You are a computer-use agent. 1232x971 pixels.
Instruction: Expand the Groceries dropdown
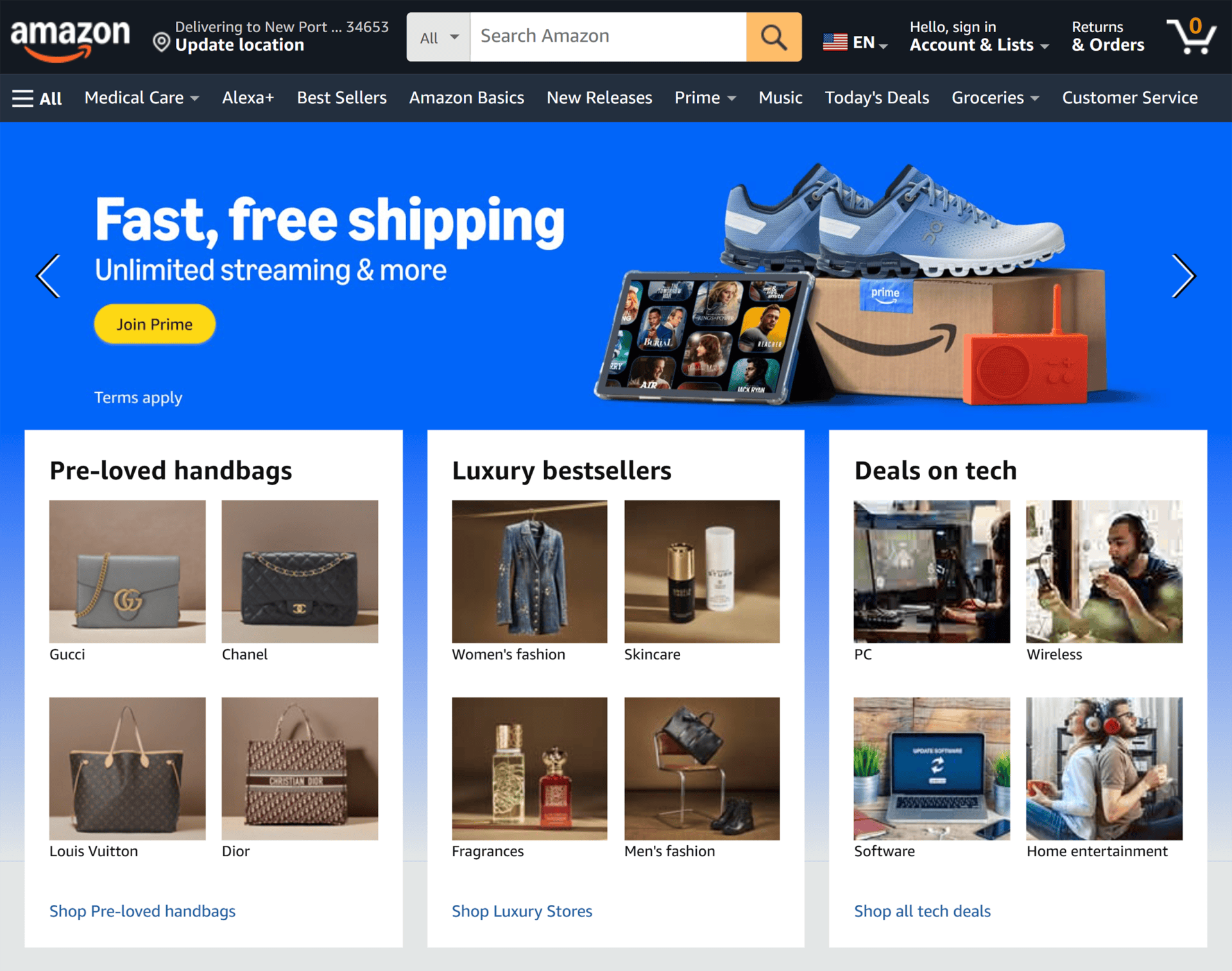995,98
